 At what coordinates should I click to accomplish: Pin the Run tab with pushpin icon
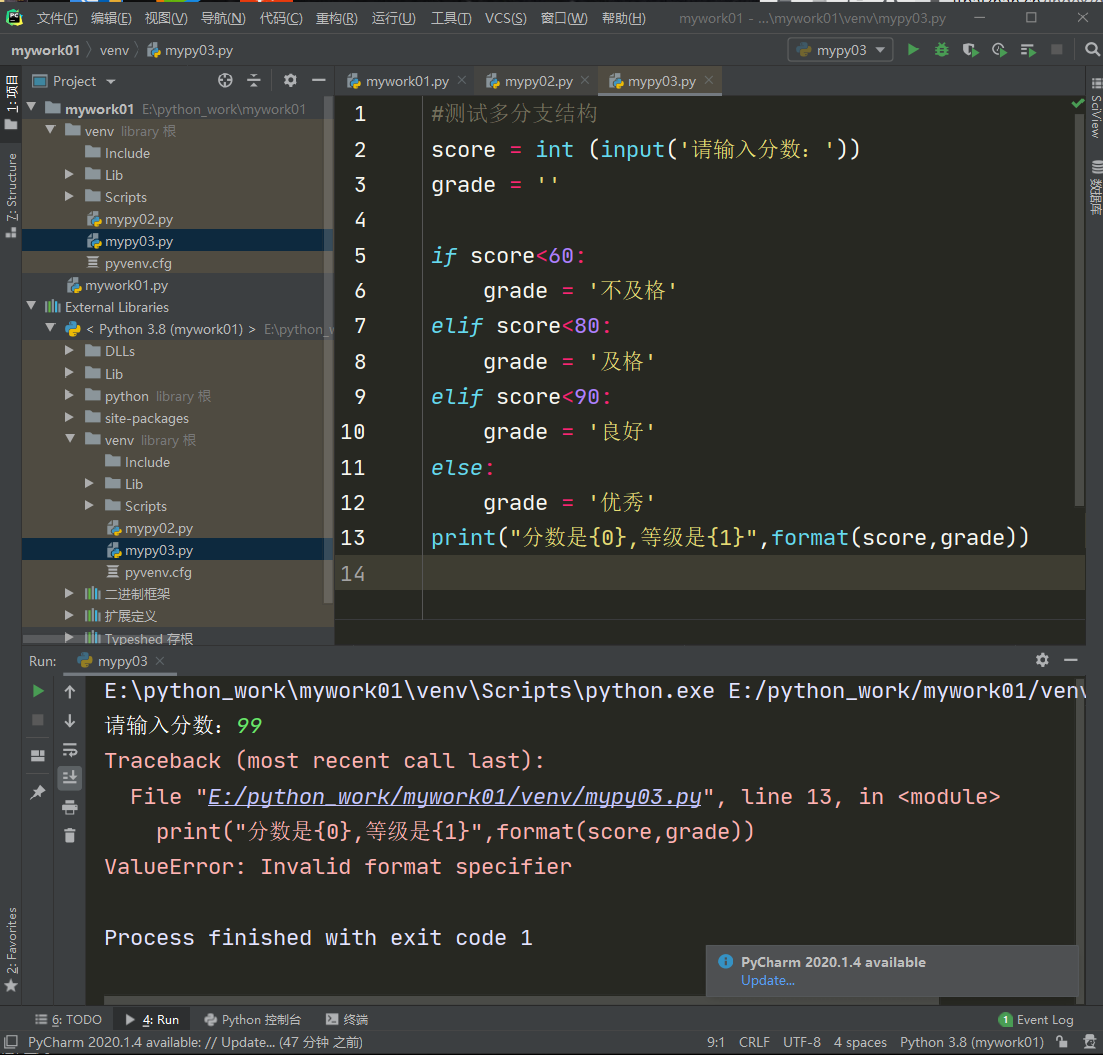(38, 792)
